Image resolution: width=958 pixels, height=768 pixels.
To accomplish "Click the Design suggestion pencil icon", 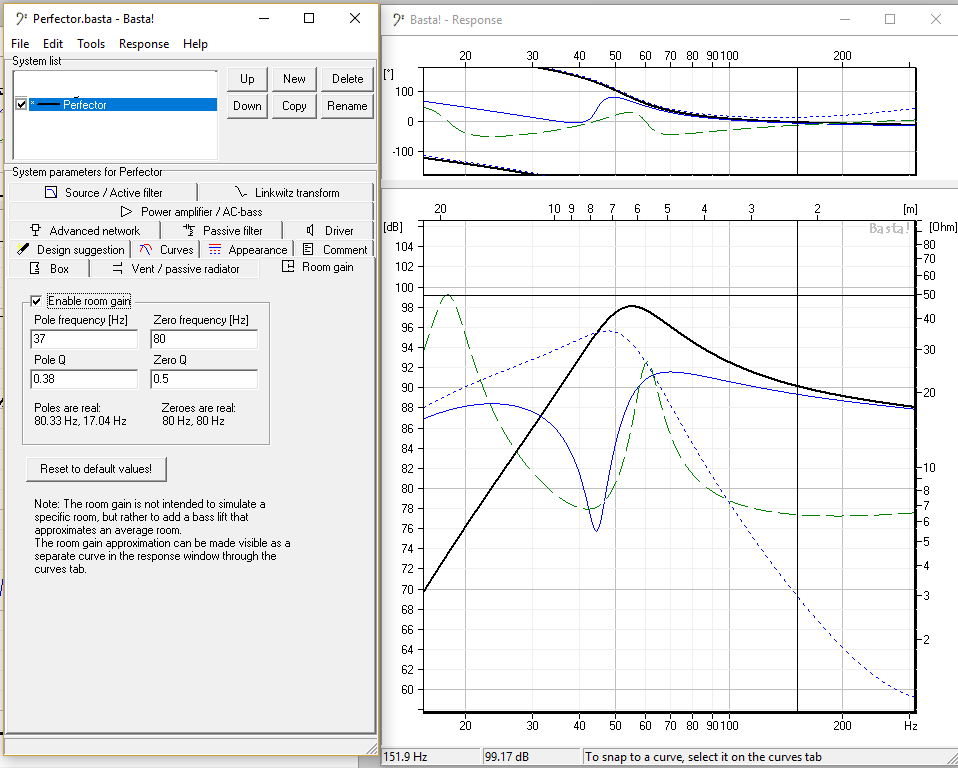I will click(x=23, y=249).
